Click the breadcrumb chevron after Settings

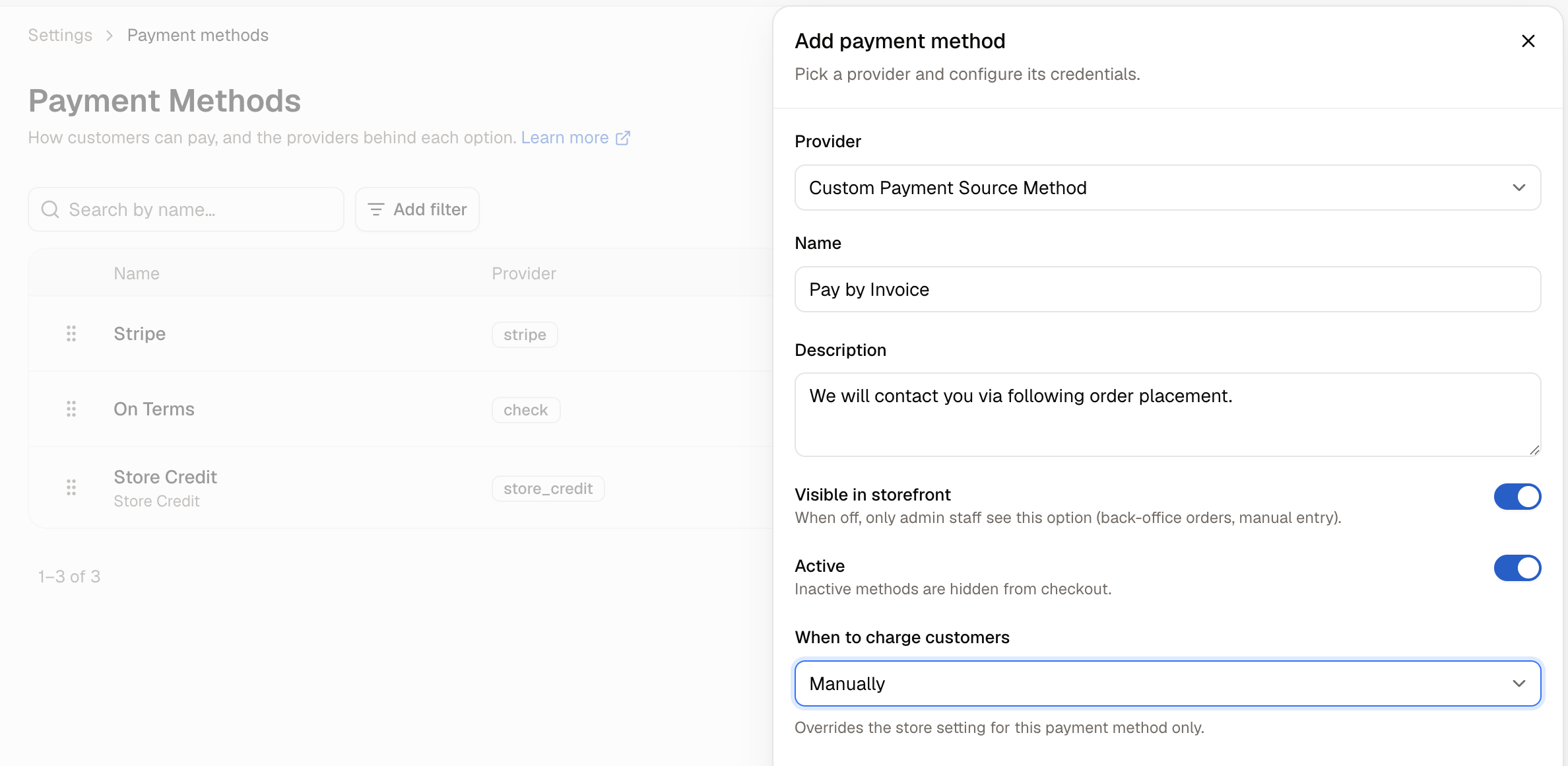pyautogui.click(x=110, y=35)
